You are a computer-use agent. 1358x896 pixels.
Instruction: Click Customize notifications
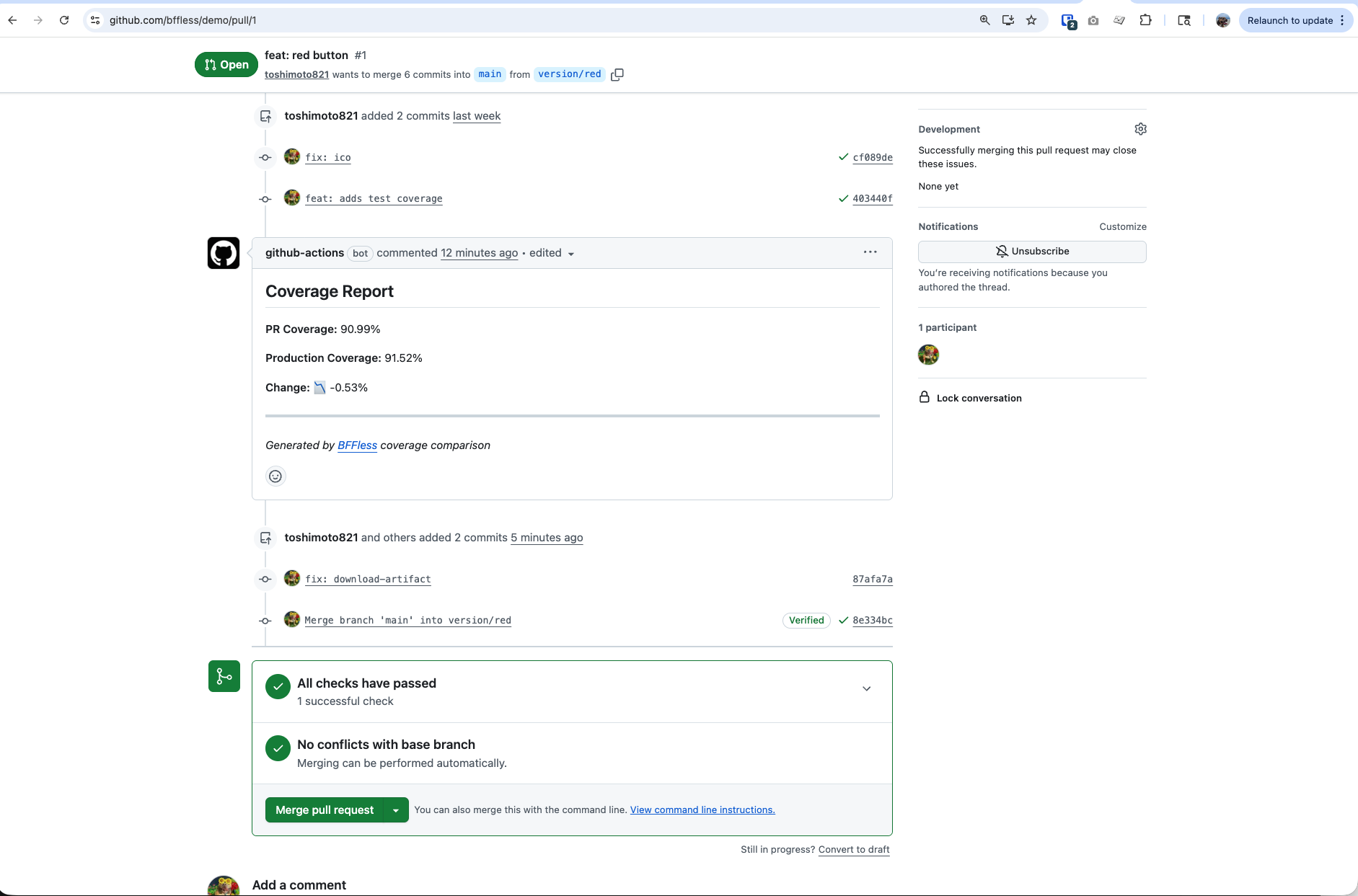[x=1122, y=226]
